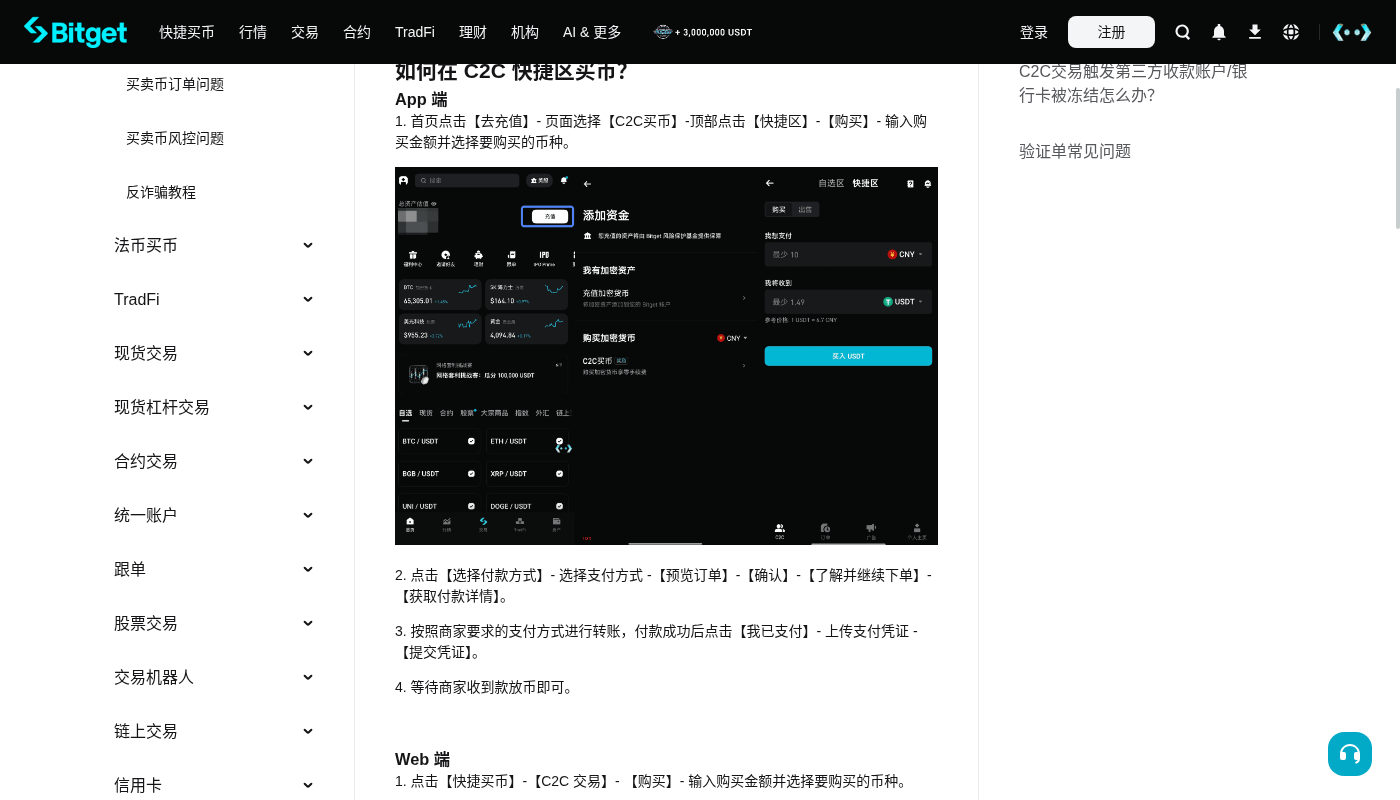Expand the 合约交易 chevron
Screen dimensions: 1400x800
pos(308,461)
